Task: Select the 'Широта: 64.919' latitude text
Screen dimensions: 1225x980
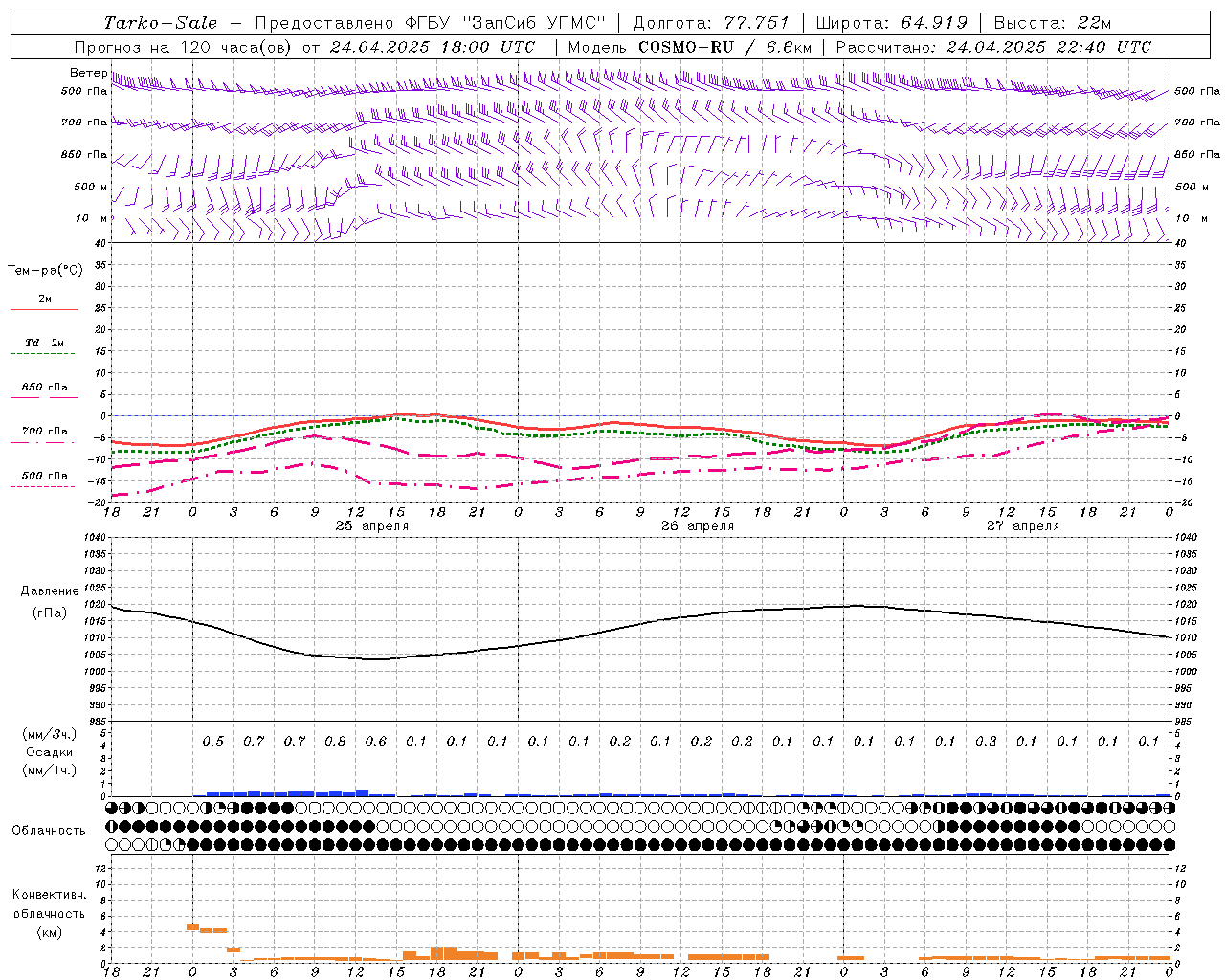Action: (892, 23)
